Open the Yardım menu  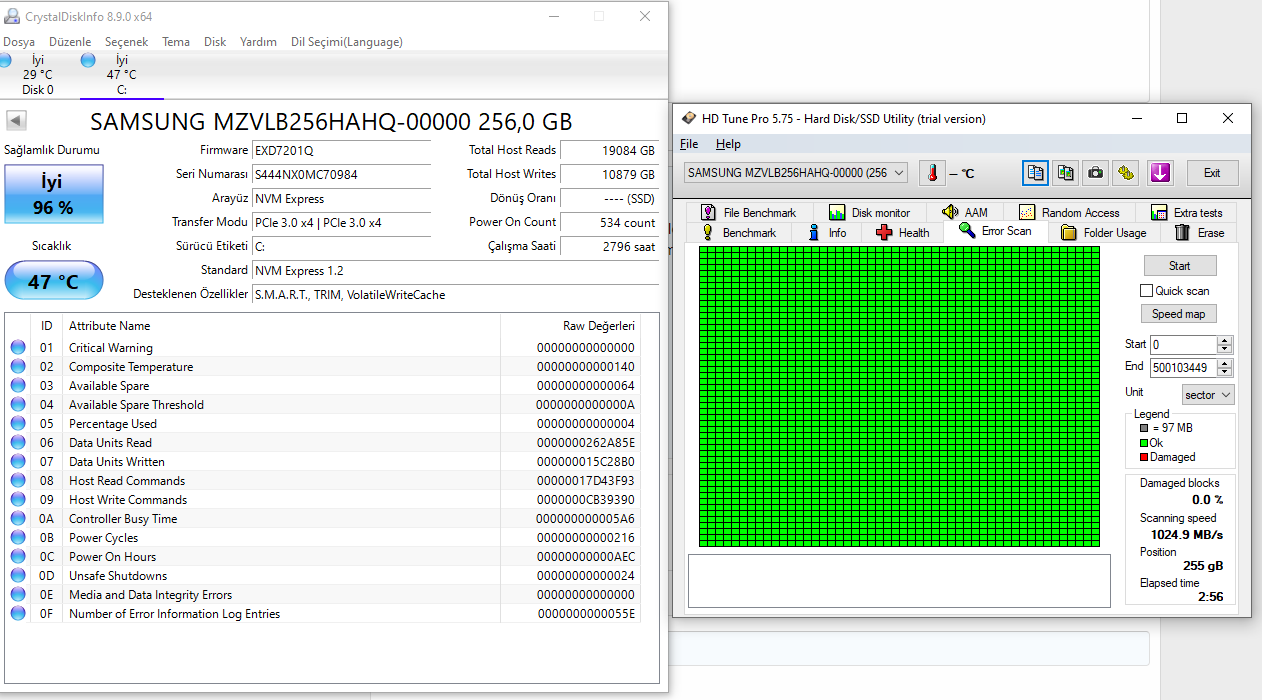pos(259,42)
